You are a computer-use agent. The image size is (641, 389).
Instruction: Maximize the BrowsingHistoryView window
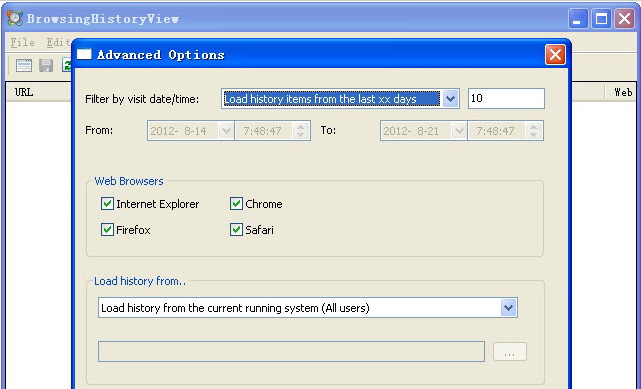pyautogui.click(x=601, y=19)
